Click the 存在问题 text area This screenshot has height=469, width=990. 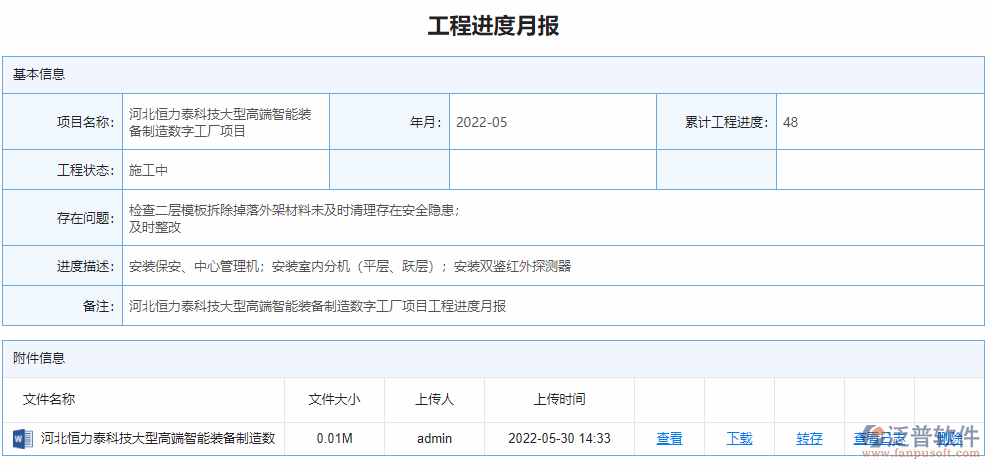pos(294,218)
